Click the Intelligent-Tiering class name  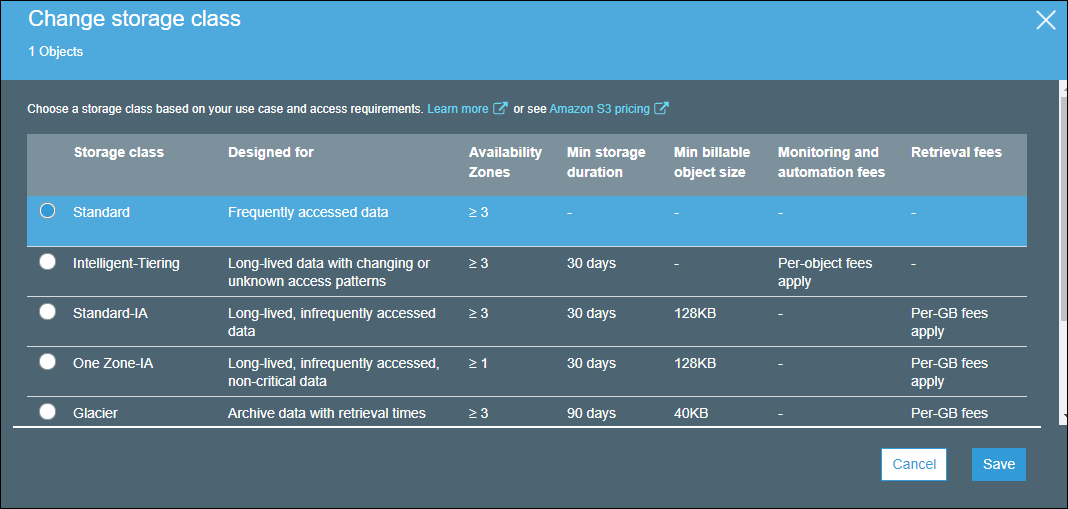click(x=126, y=263)
